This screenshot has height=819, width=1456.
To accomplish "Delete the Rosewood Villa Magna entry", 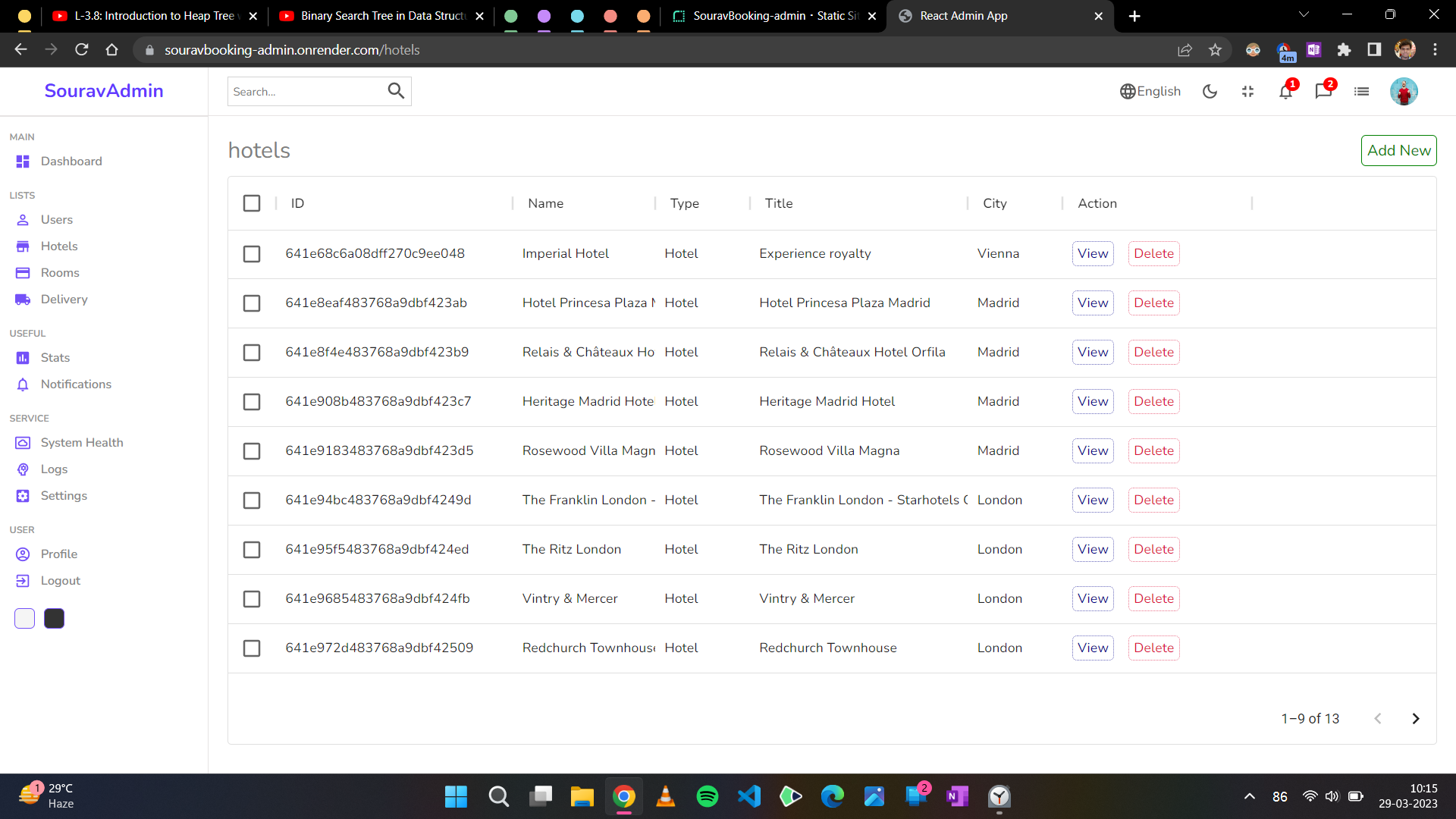I will (x=1153, y=450).
